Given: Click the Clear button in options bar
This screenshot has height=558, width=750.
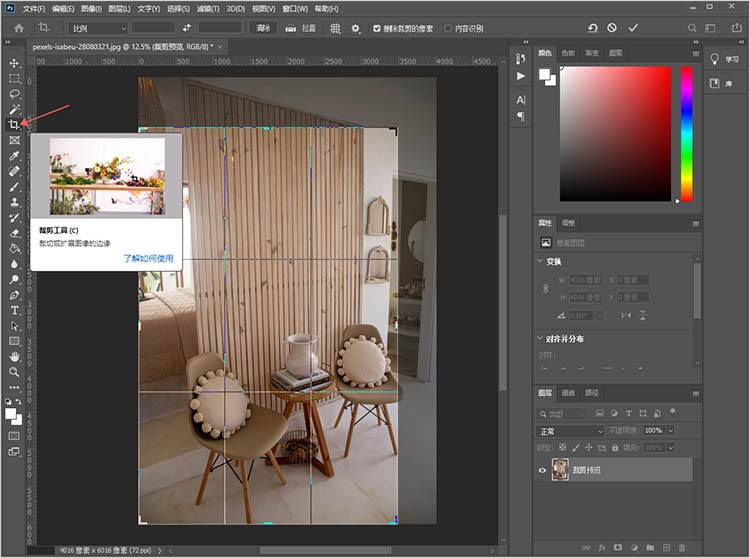Looking at the screenshot, I should click(263, 28).
